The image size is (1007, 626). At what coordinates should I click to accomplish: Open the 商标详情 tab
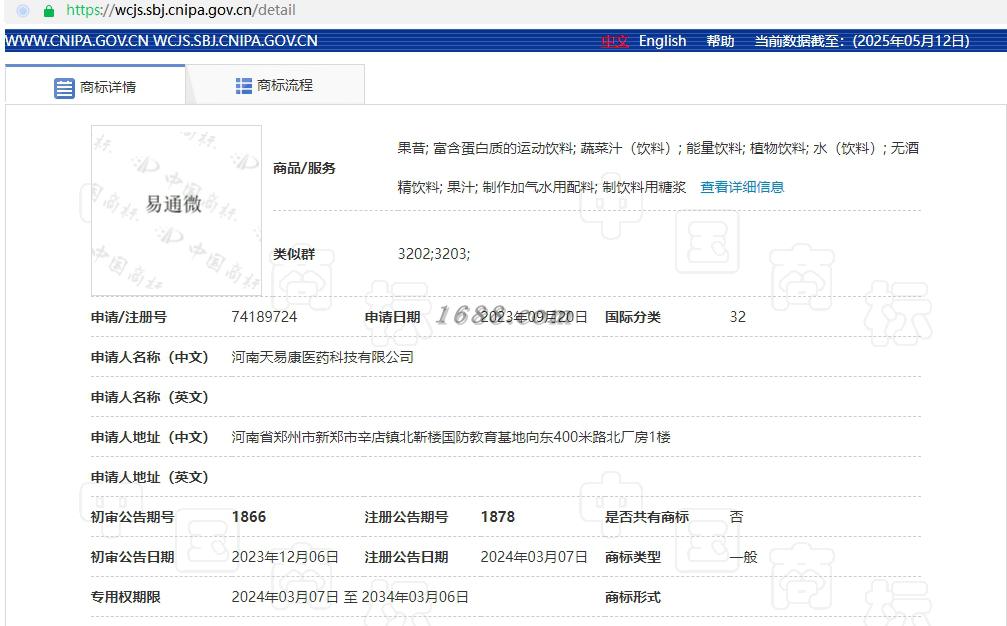(x=95, y=84)
